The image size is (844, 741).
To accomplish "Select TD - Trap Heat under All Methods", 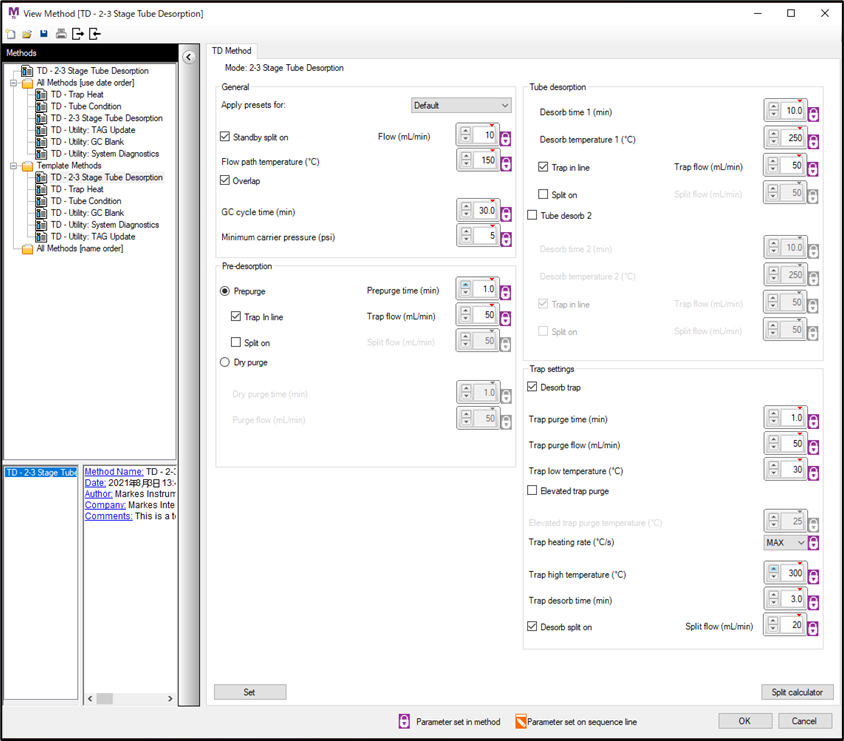I will pyautogui.click(x=77, y=95).
